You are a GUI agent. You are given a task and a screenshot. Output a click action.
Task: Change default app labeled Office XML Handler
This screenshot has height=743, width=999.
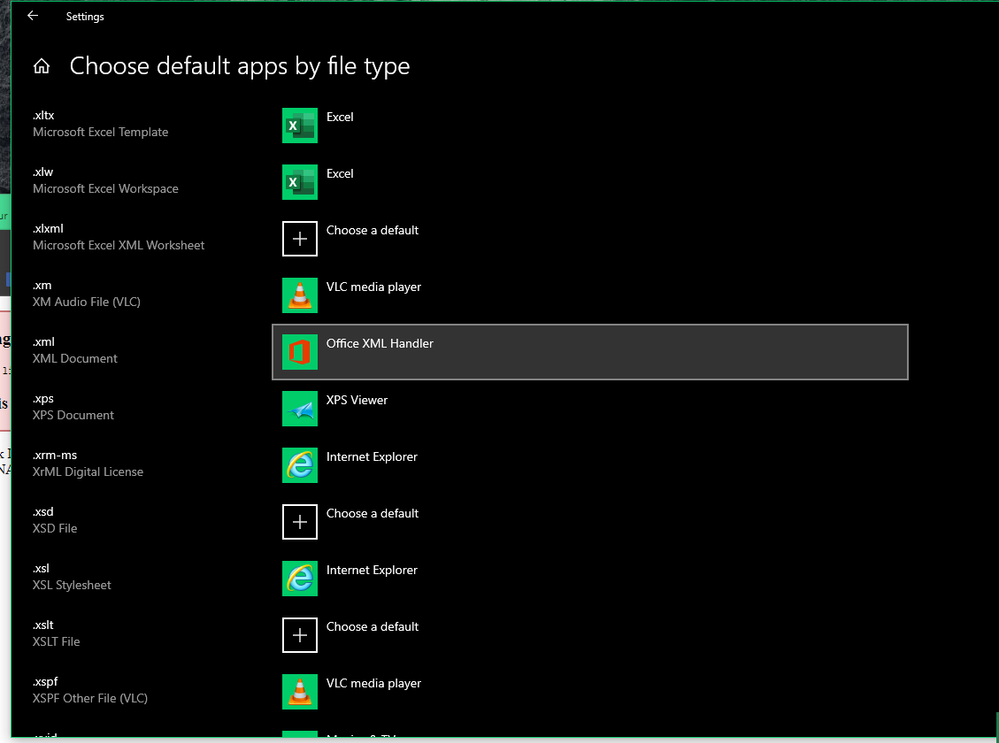pyautogui.click(x=590, y=352)
